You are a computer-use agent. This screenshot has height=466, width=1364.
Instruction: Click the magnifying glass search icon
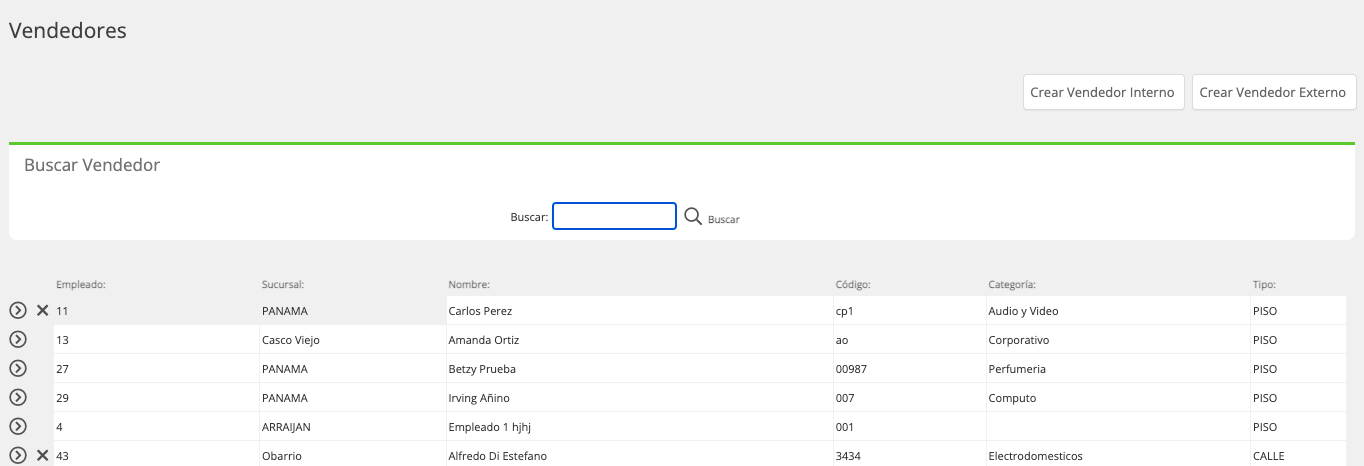coord(693,216)
